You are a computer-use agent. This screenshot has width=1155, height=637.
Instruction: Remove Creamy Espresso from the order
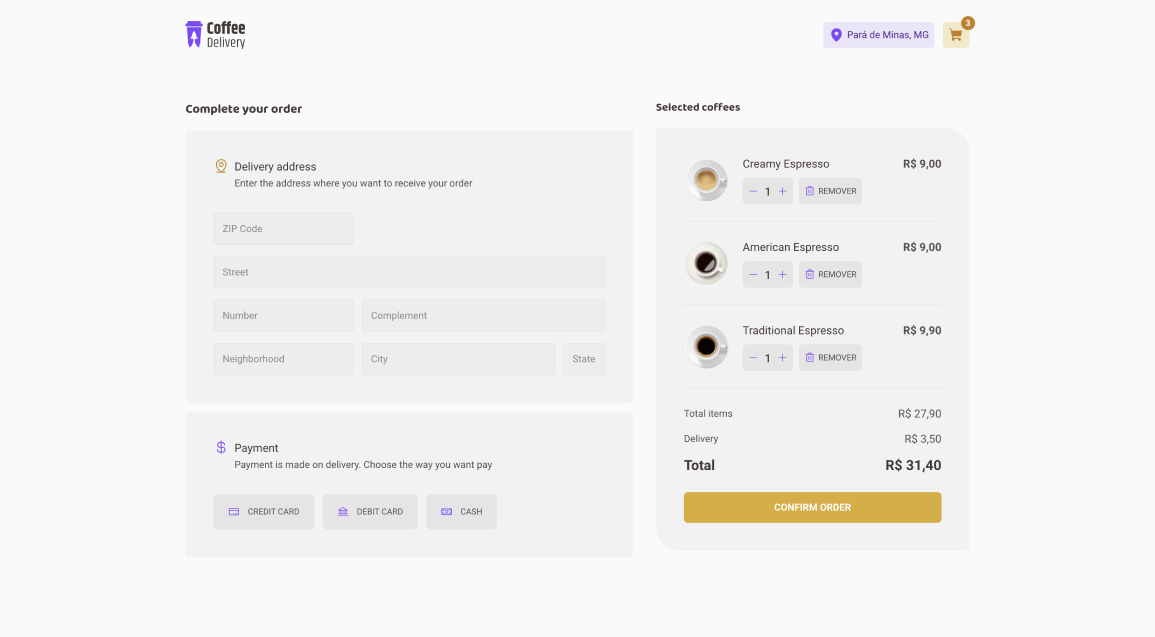(830, 191)
